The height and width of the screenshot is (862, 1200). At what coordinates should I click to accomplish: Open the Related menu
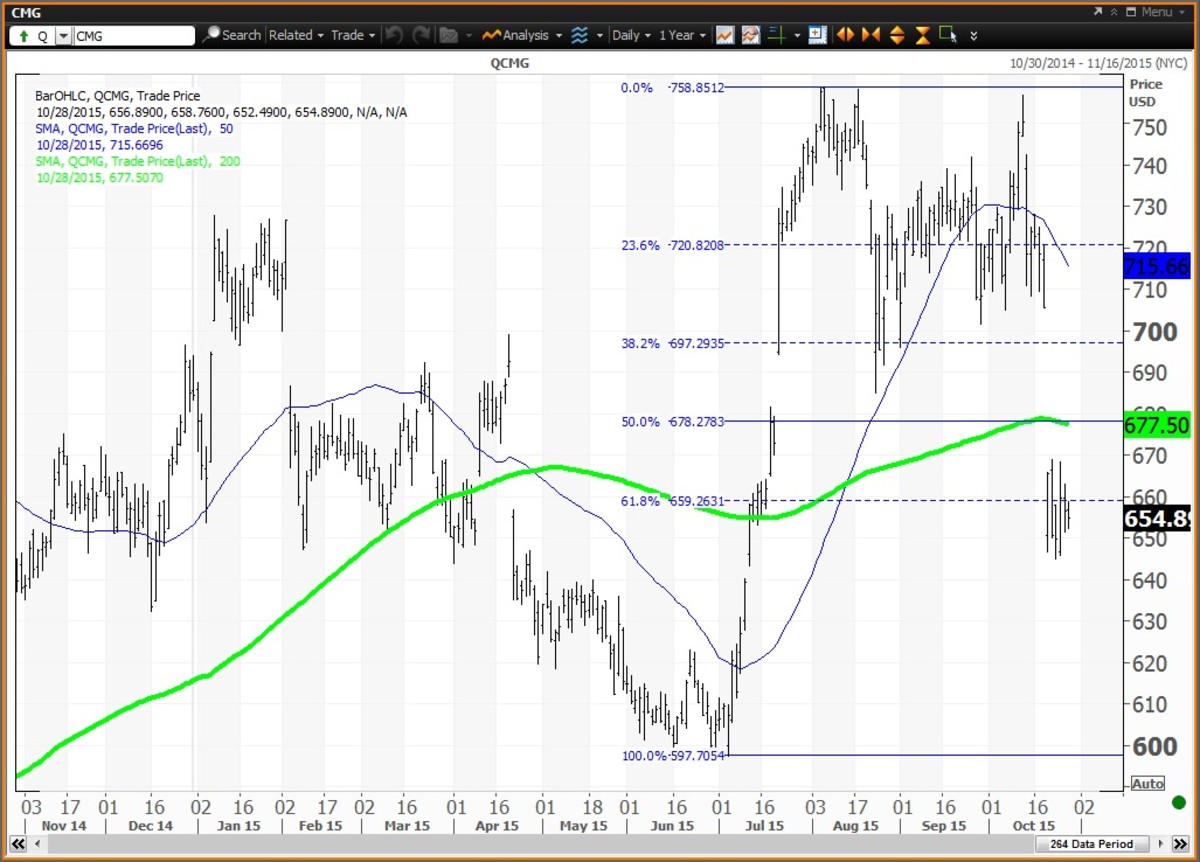click(x=296, y=35)
